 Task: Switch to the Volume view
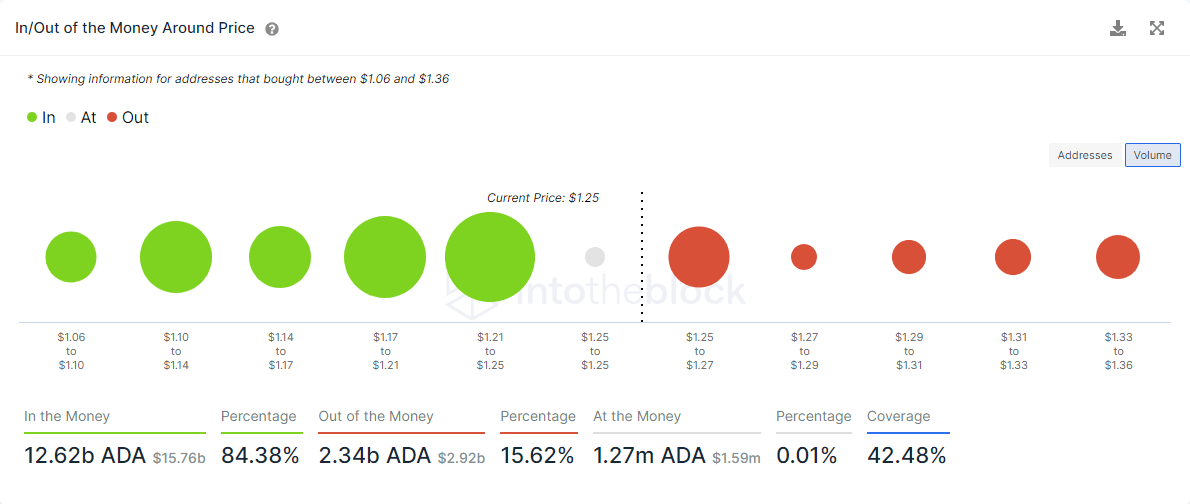point(1152,155)
